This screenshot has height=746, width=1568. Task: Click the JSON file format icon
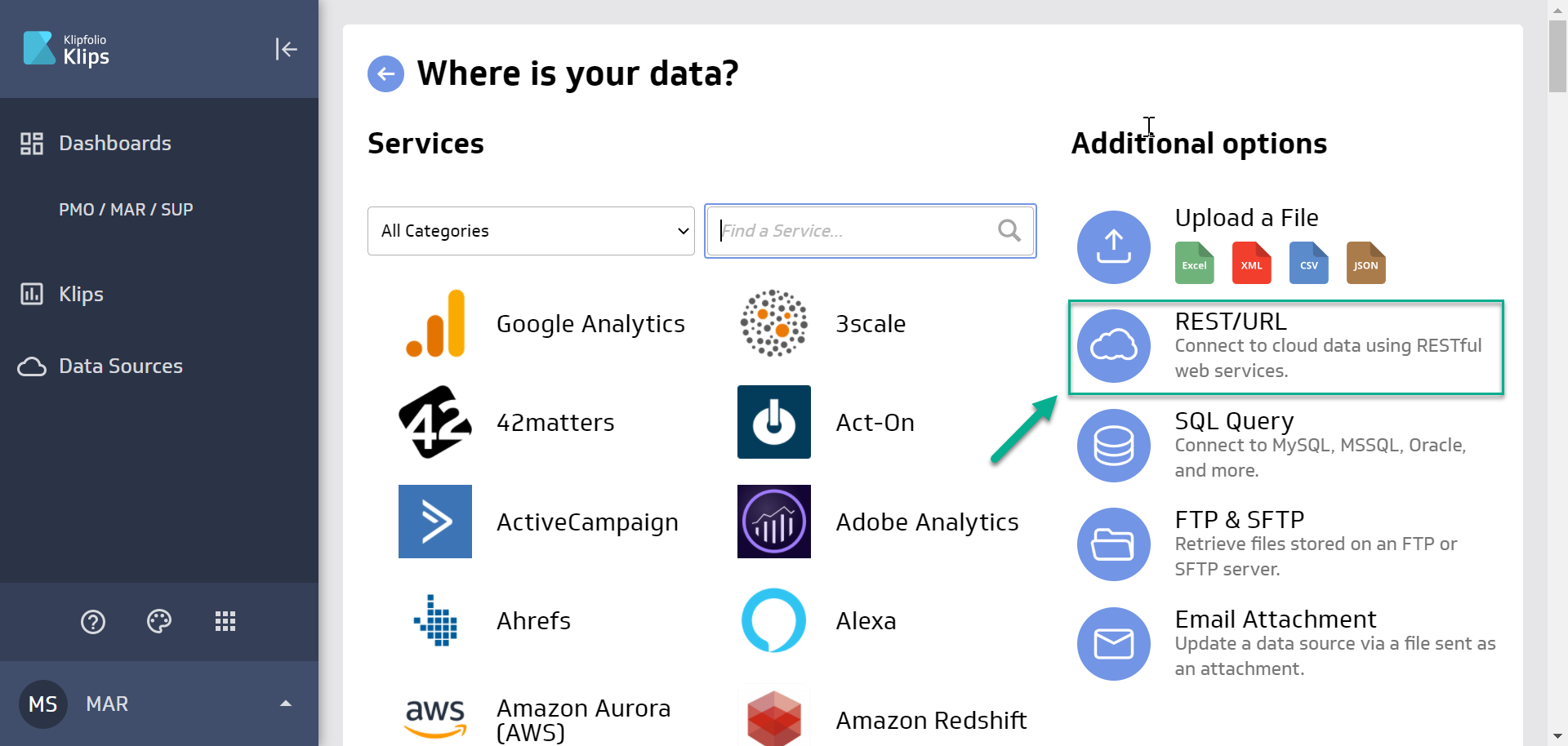click(1365, 263)
